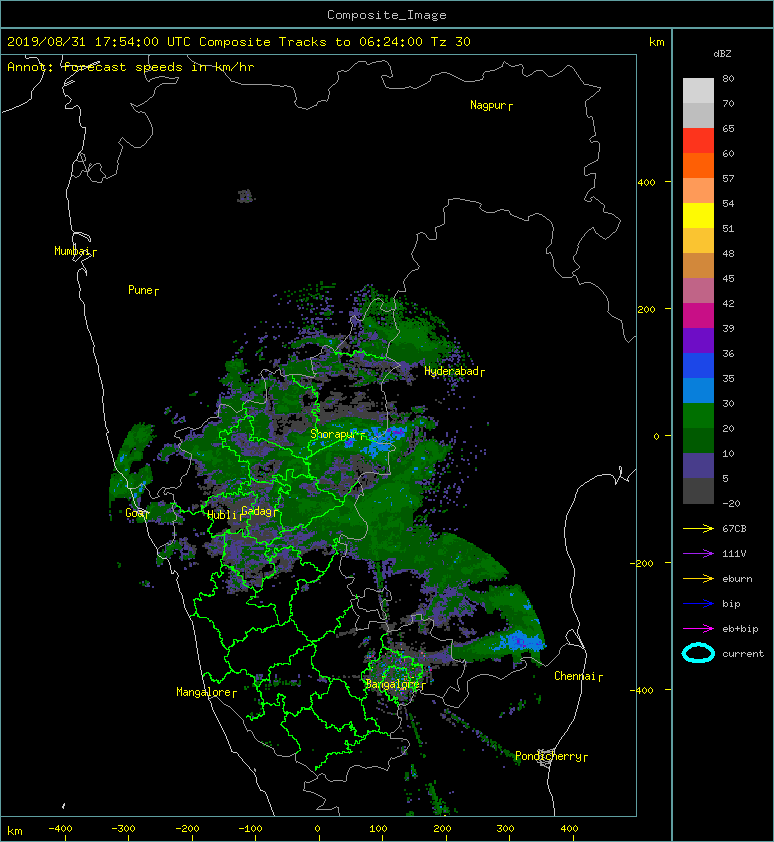
Task: Pick the blue 35-36 dBZ swatch
Action: coord(698,365)
